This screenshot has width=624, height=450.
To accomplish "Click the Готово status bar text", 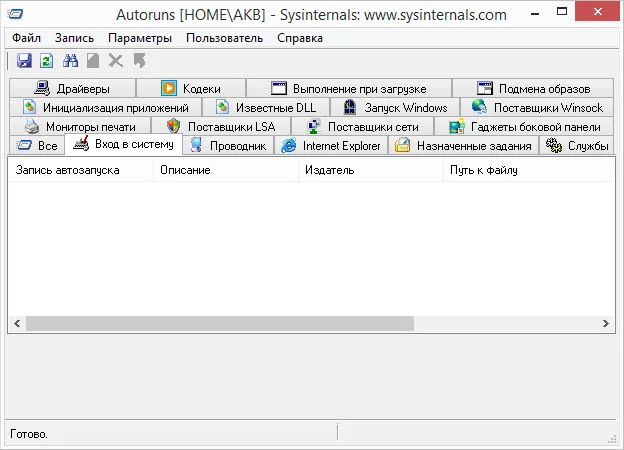I will tap(29, 434).
